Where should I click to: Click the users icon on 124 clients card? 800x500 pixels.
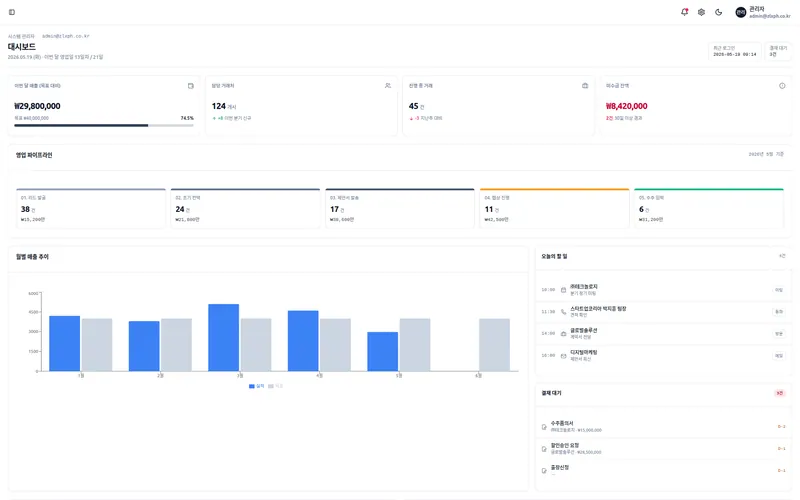coord(388,86)
